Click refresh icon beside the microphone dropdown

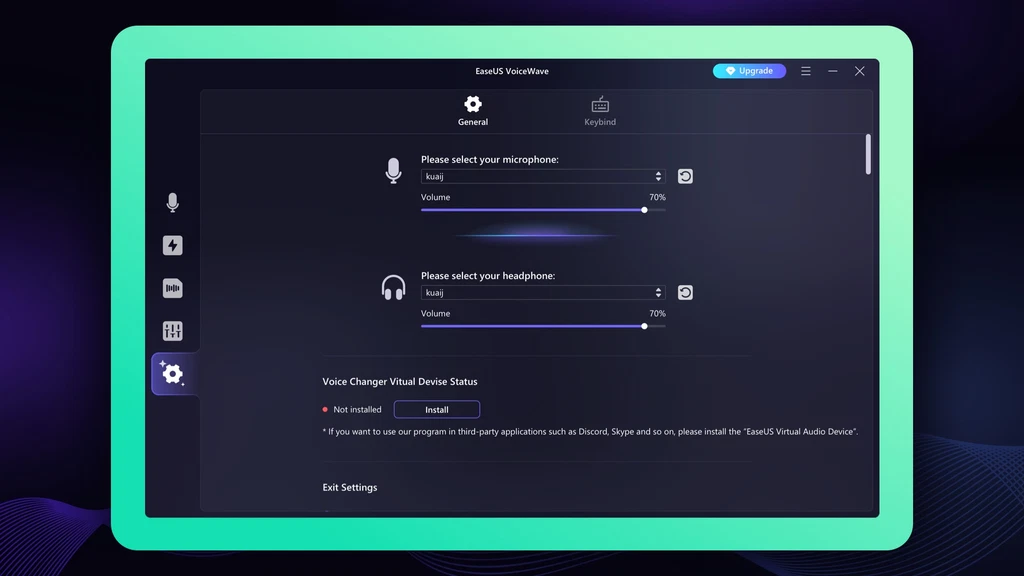click(685, 176)
